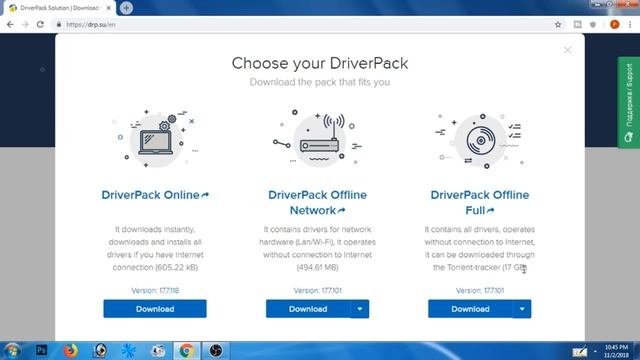Reload the drp.su page
This screenshot has height=360, width=640.
pyautogui.click(x=40, y=24)
